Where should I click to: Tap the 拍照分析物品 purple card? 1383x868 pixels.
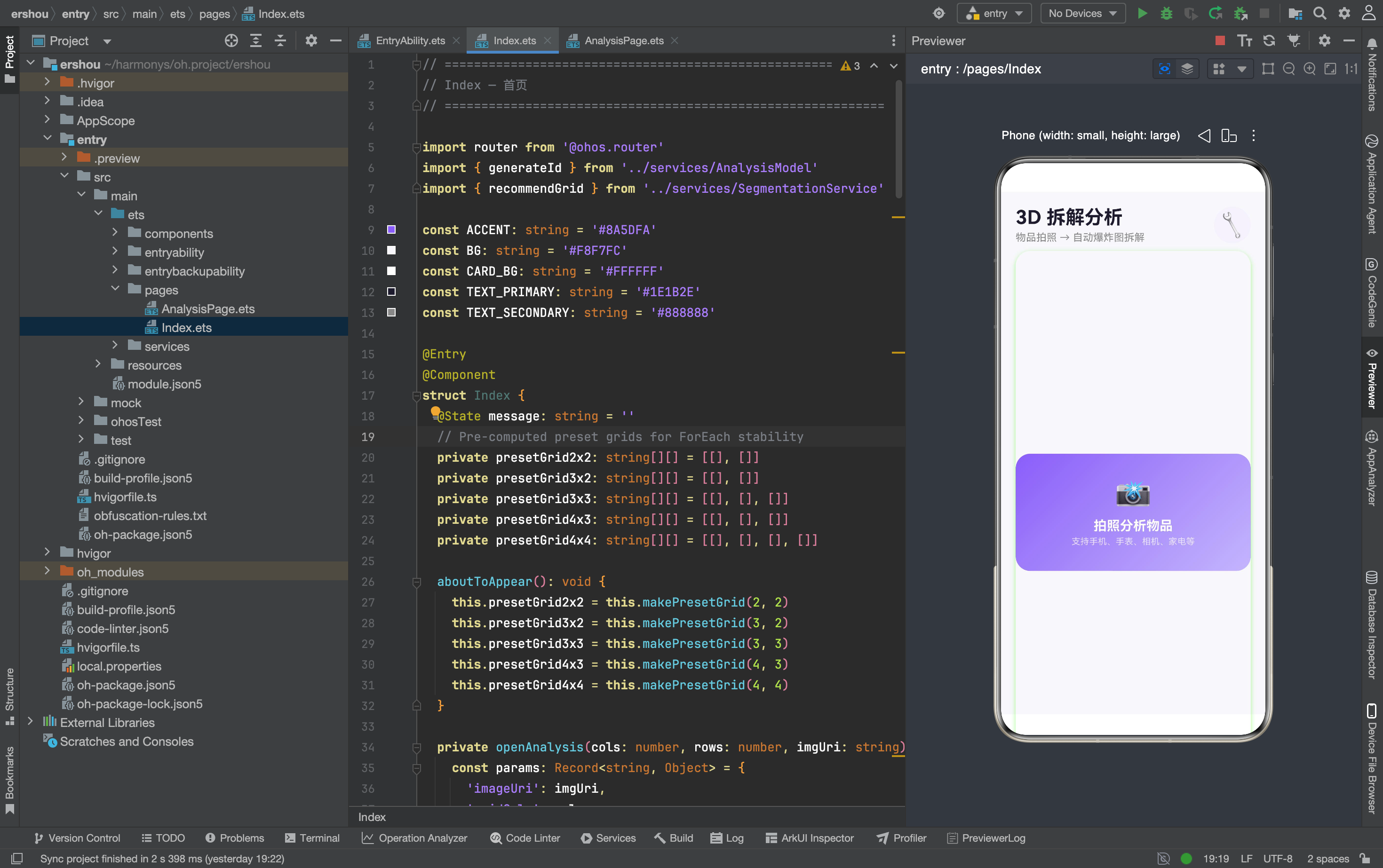[1133, 512]
